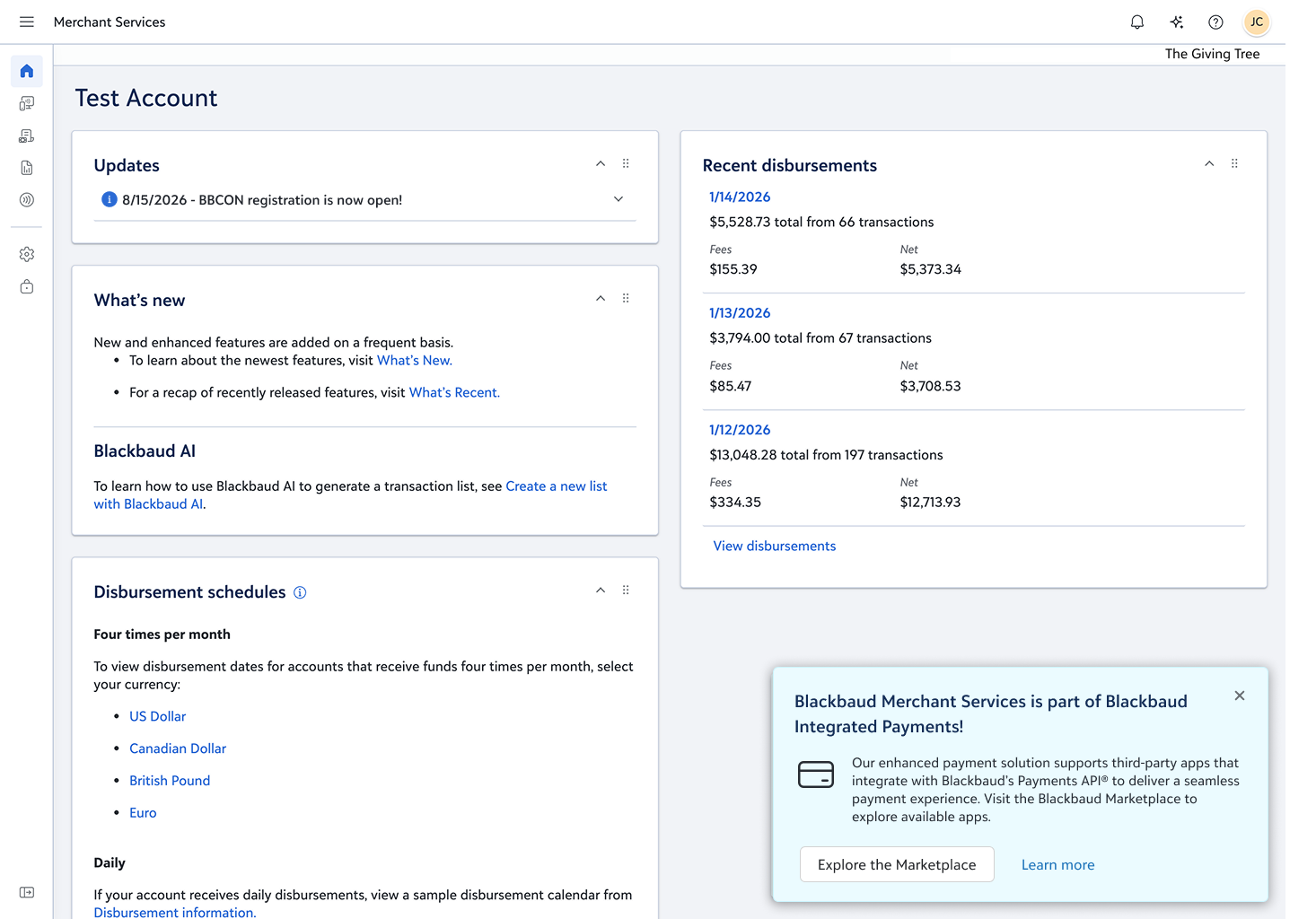1316x919 pixels.
Task: Select the Canadian Dollar currency link
Action: coord(178,748)
